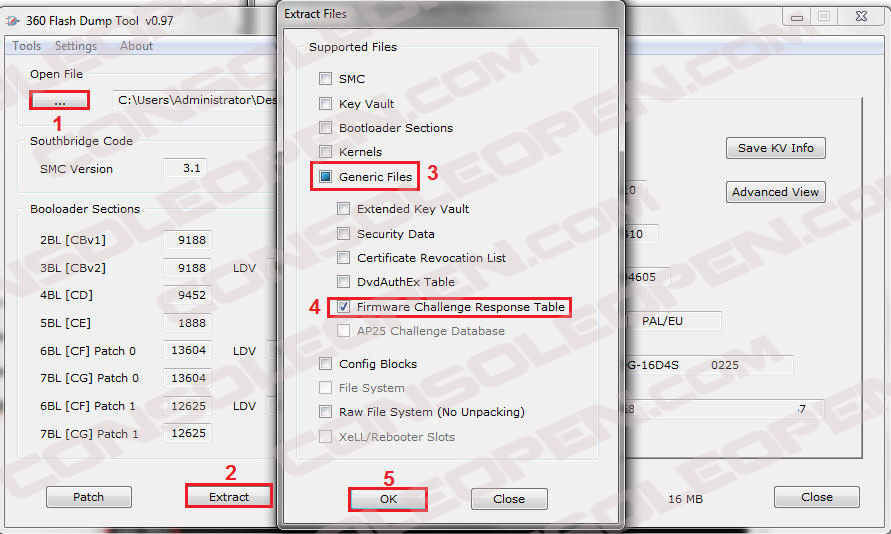Open the Settings menu
Screen dimensions: 891x534
click(76, 46)
